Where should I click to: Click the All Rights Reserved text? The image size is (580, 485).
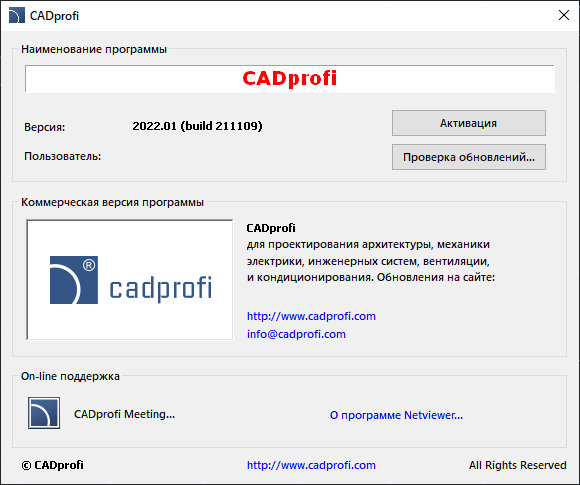pos(517,465)
